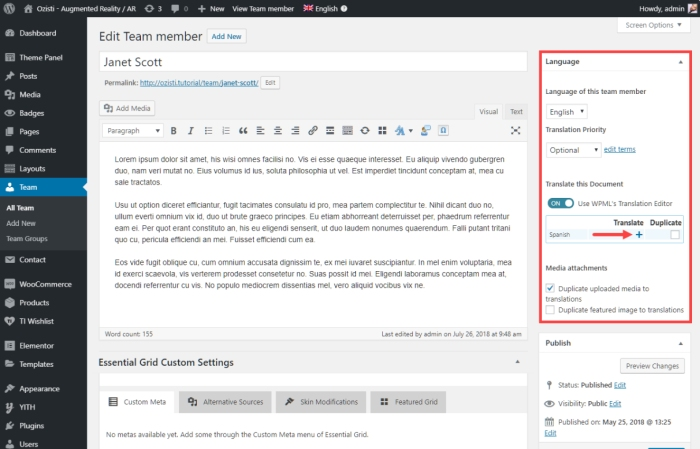This screenshot has width=700, height=449.
Task: Enable Duplicate featured image to translations
Action: (x=552, y=311)
